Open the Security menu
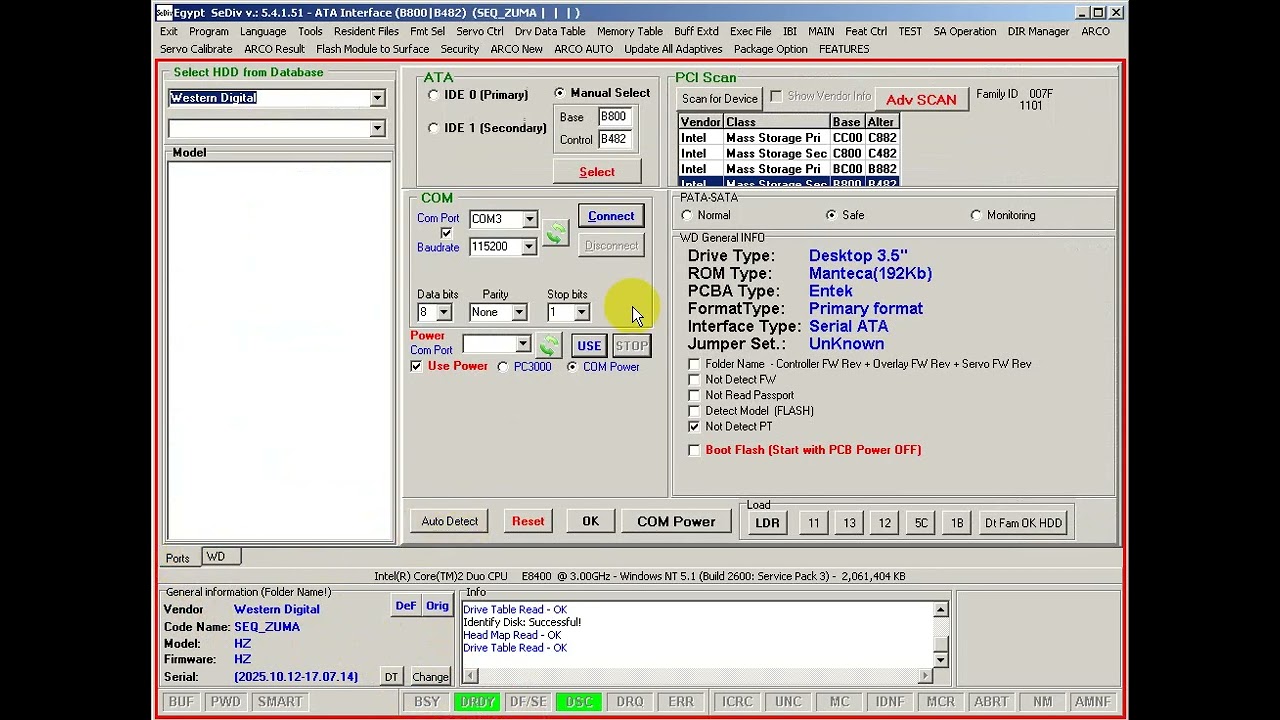1280x720 pixels. click(460, 49)
